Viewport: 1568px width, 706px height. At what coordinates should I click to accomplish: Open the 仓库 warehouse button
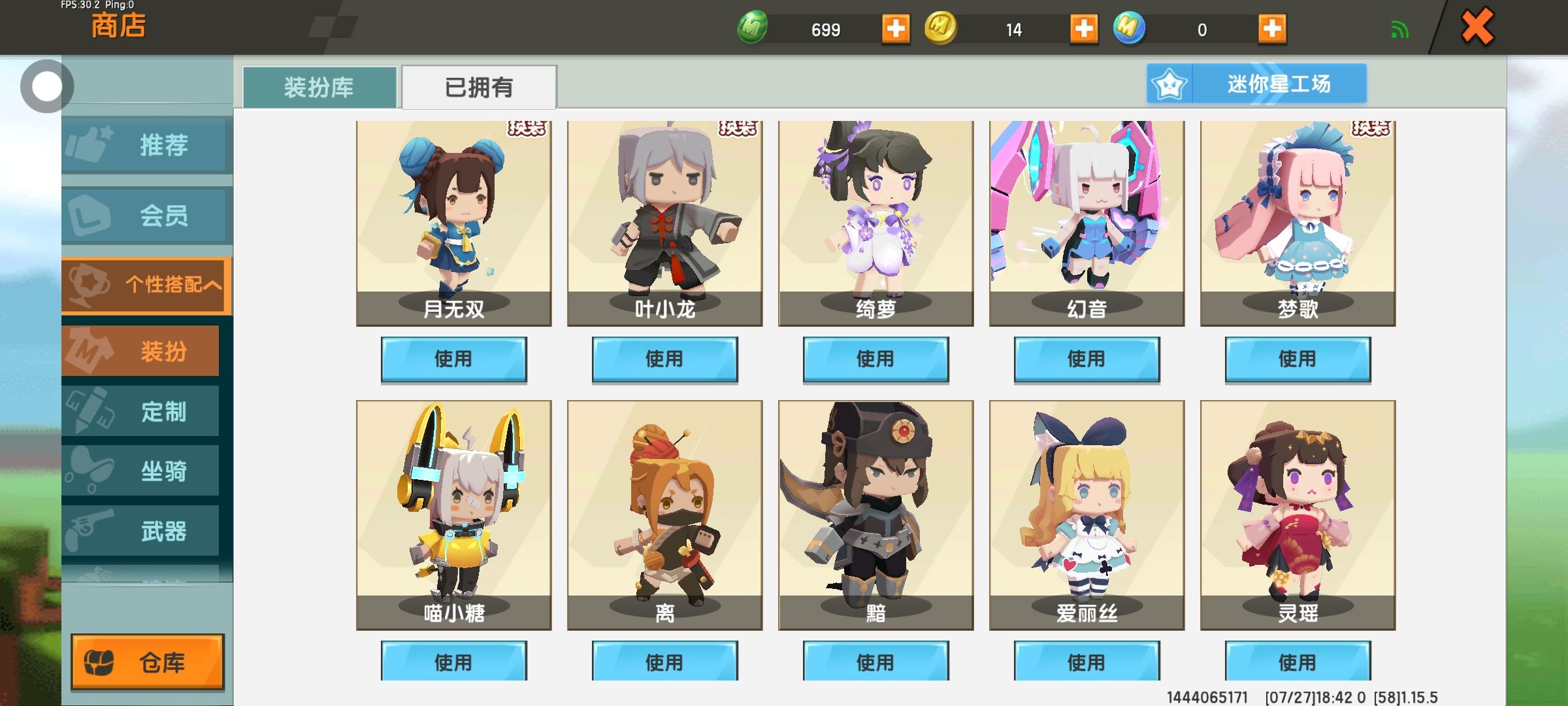[148, 662]
